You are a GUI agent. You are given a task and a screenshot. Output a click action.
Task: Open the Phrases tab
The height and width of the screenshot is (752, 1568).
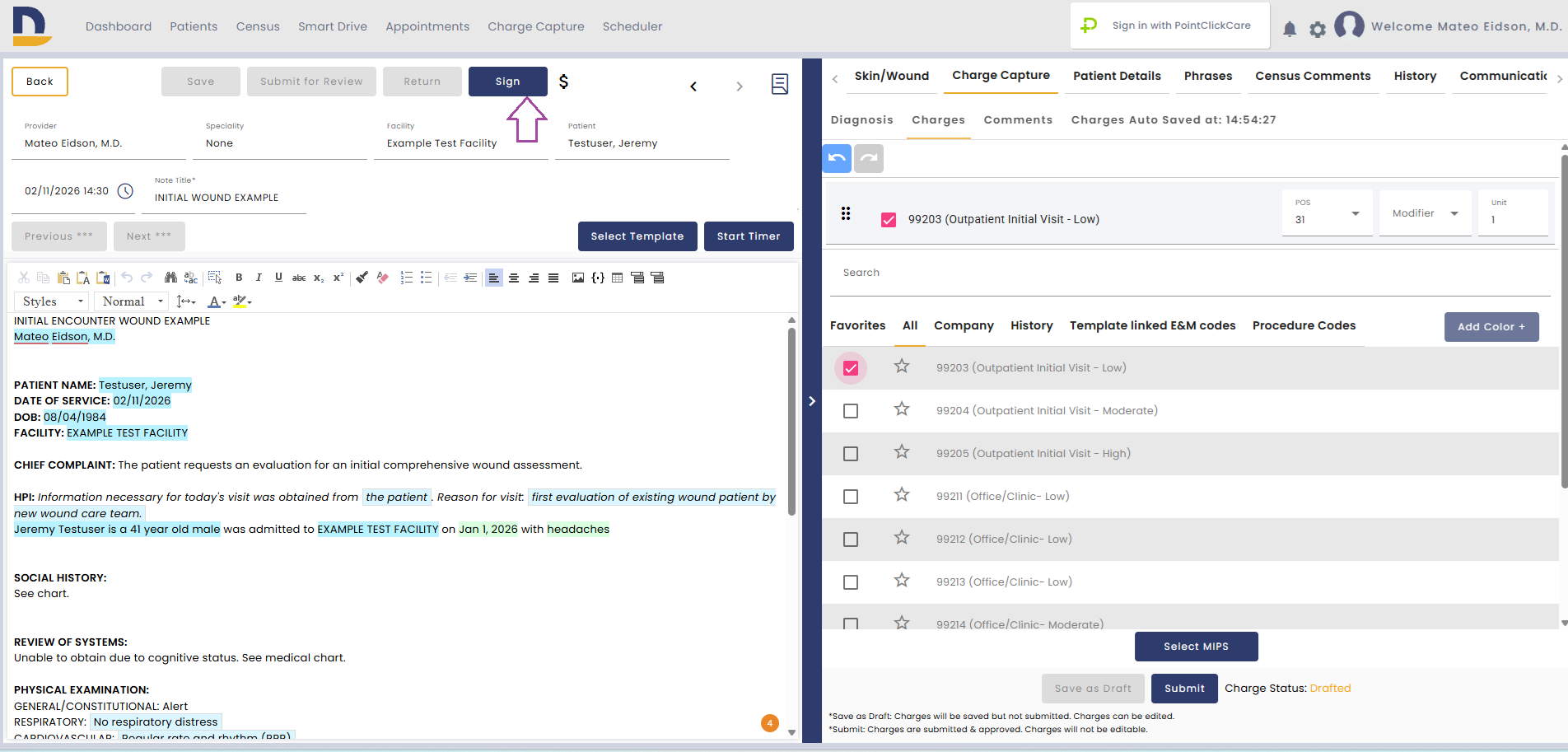click(x=1208, y=76)
